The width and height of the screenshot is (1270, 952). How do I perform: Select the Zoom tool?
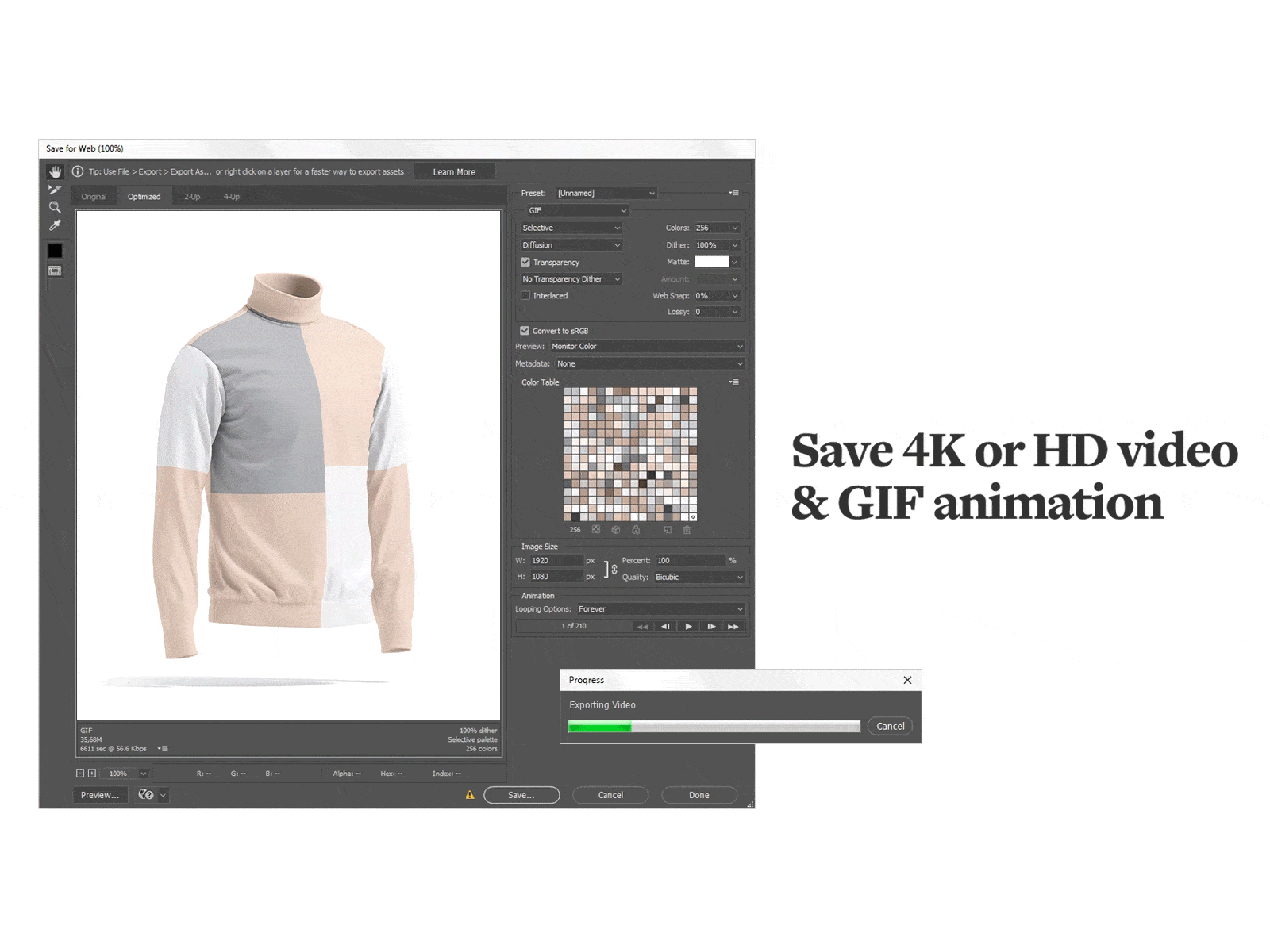55,208
